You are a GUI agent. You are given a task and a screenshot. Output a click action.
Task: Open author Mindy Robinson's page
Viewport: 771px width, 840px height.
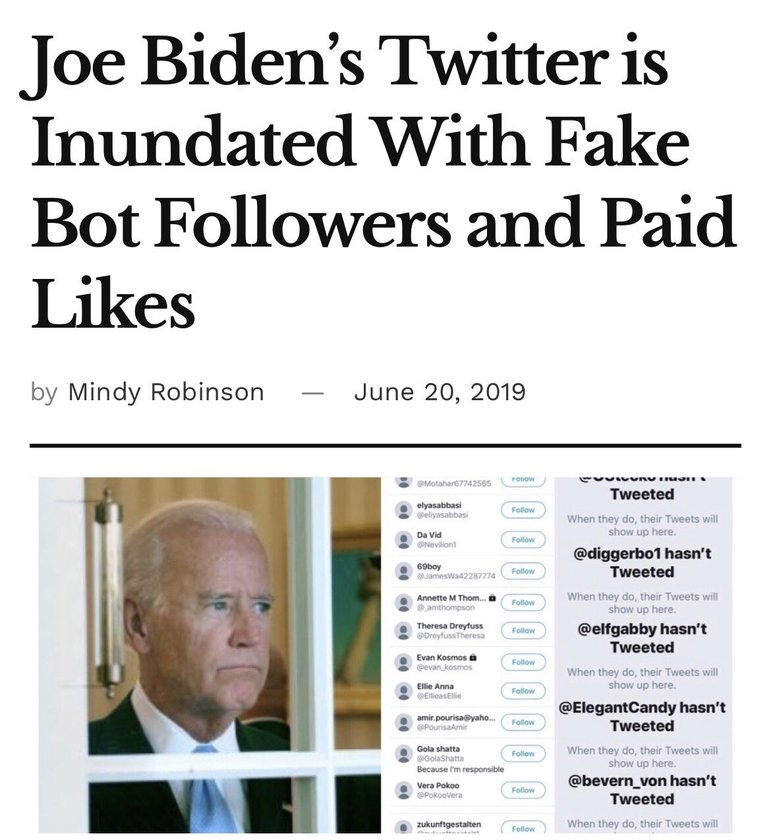[166, 392]
